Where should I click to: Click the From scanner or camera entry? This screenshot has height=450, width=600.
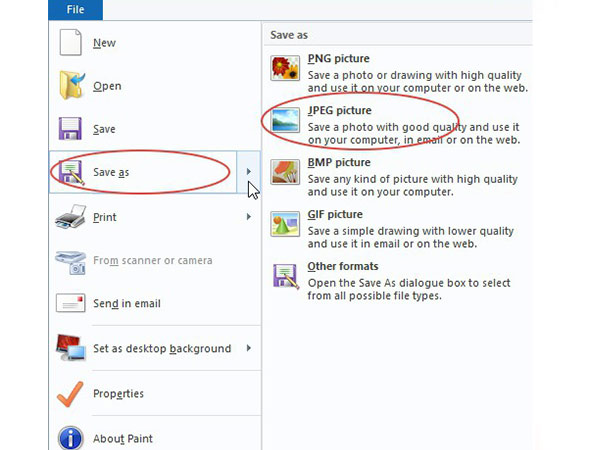point(152,261)
